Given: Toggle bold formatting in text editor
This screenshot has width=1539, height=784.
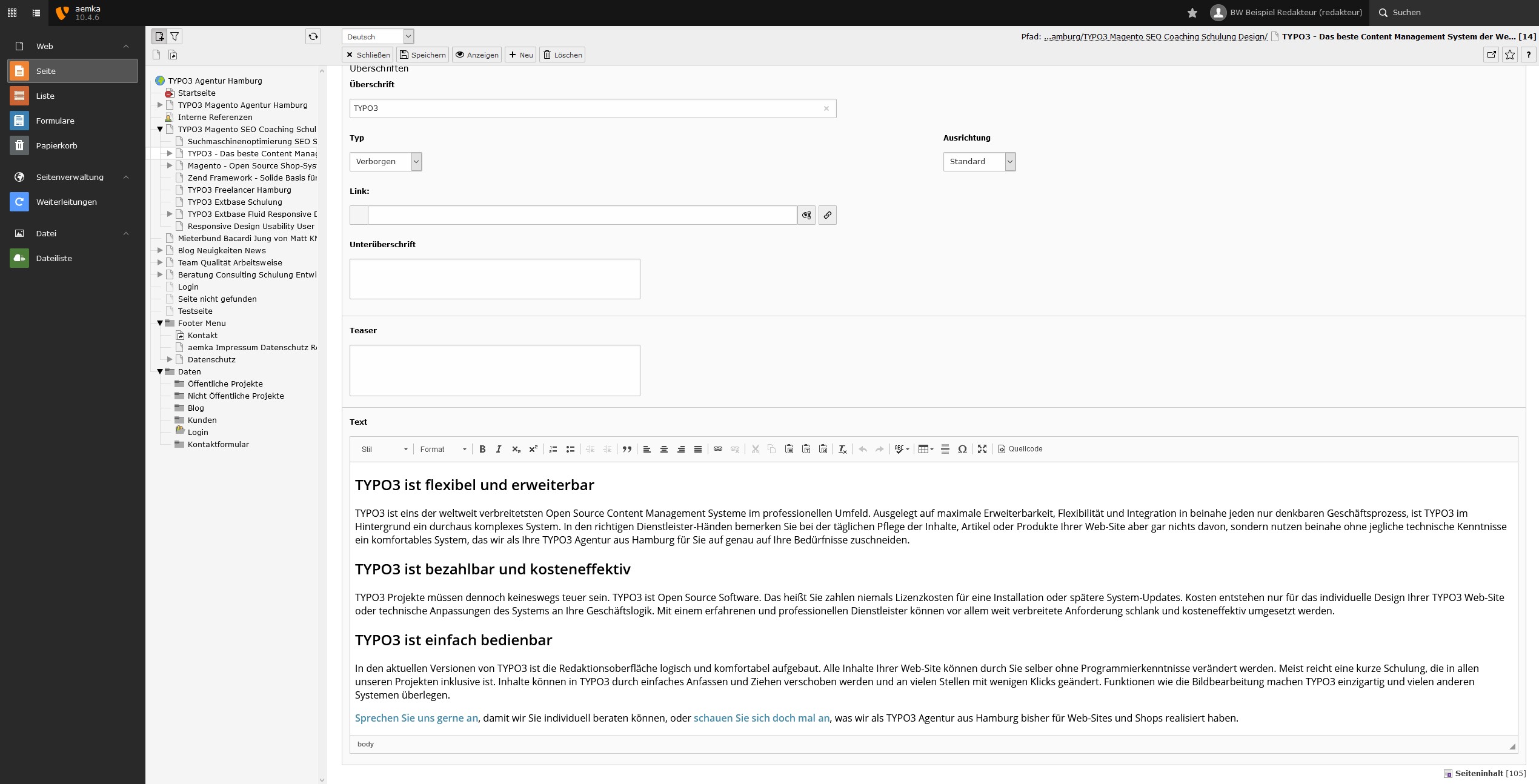Looking at the screenshot, I should tap(482, 449).
